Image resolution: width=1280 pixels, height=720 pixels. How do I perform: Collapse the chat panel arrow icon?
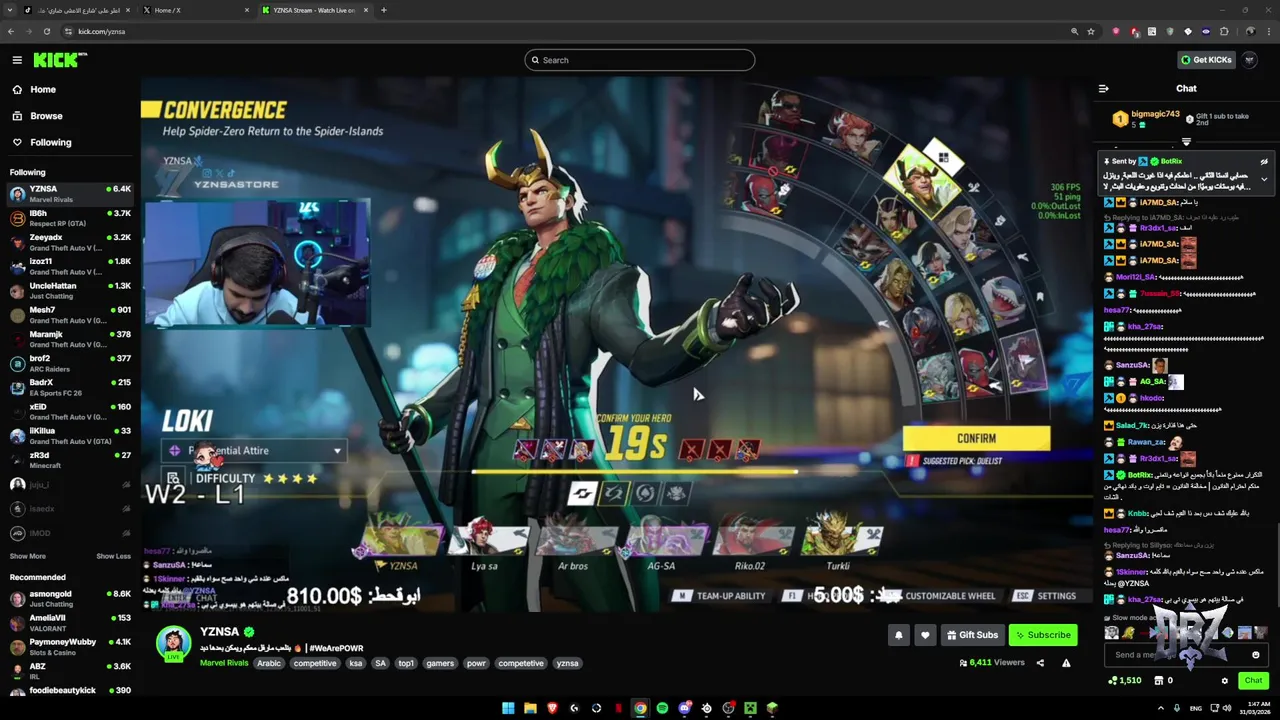1104,88
